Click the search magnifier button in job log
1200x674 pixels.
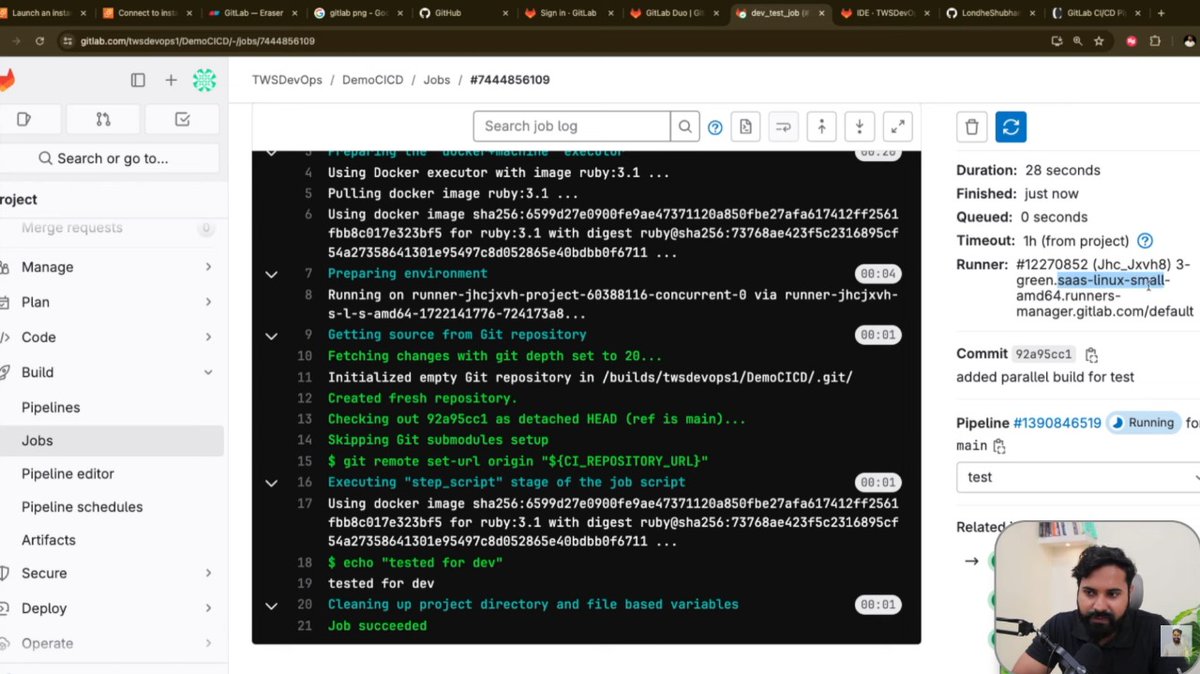pos(685,127)
